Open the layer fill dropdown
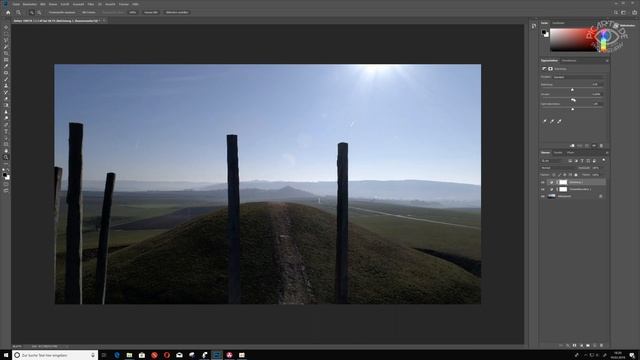640x360 pixels. tap(596, 175)
